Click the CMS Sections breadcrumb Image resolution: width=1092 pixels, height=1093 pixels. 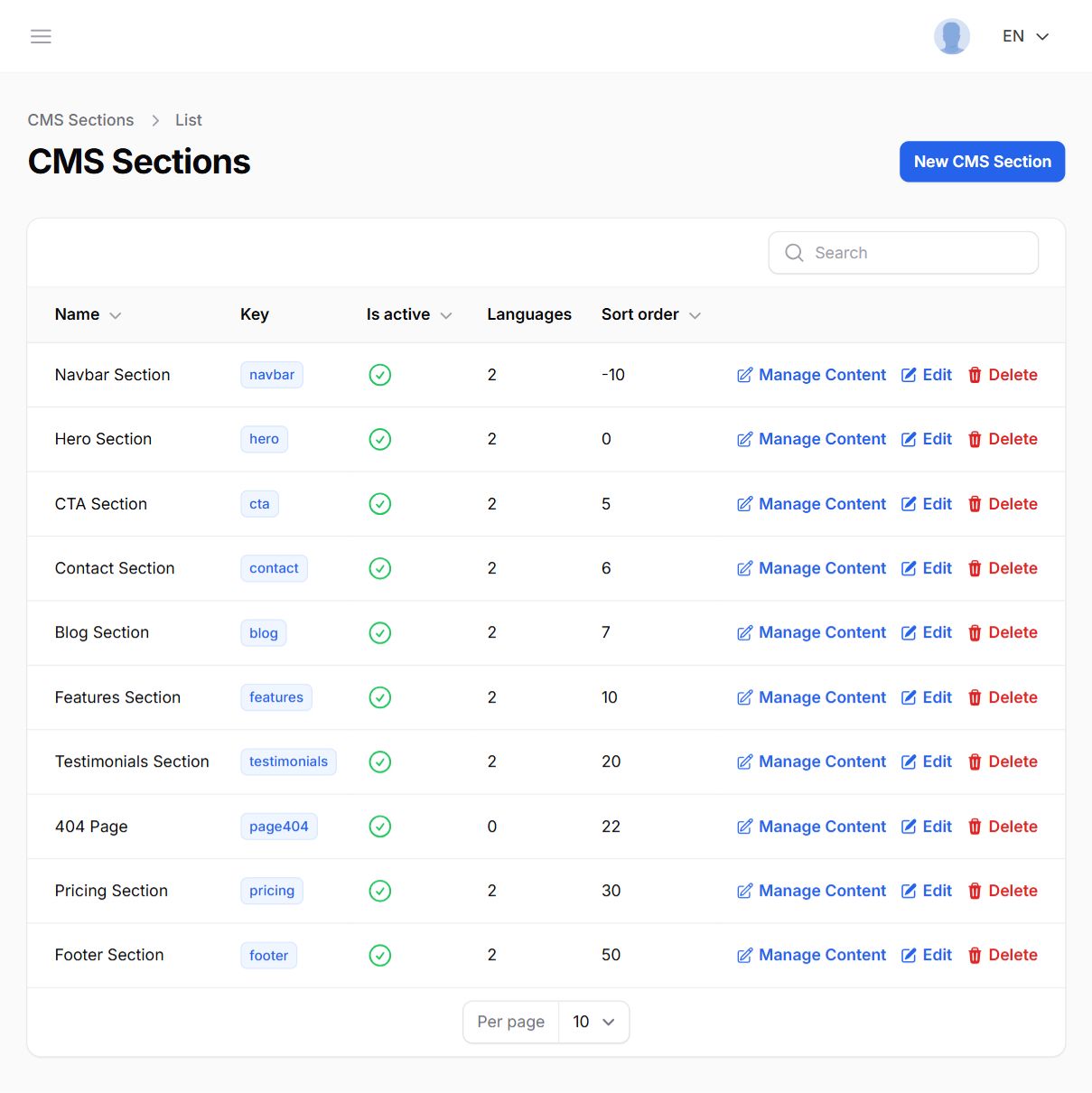[80, 120]
